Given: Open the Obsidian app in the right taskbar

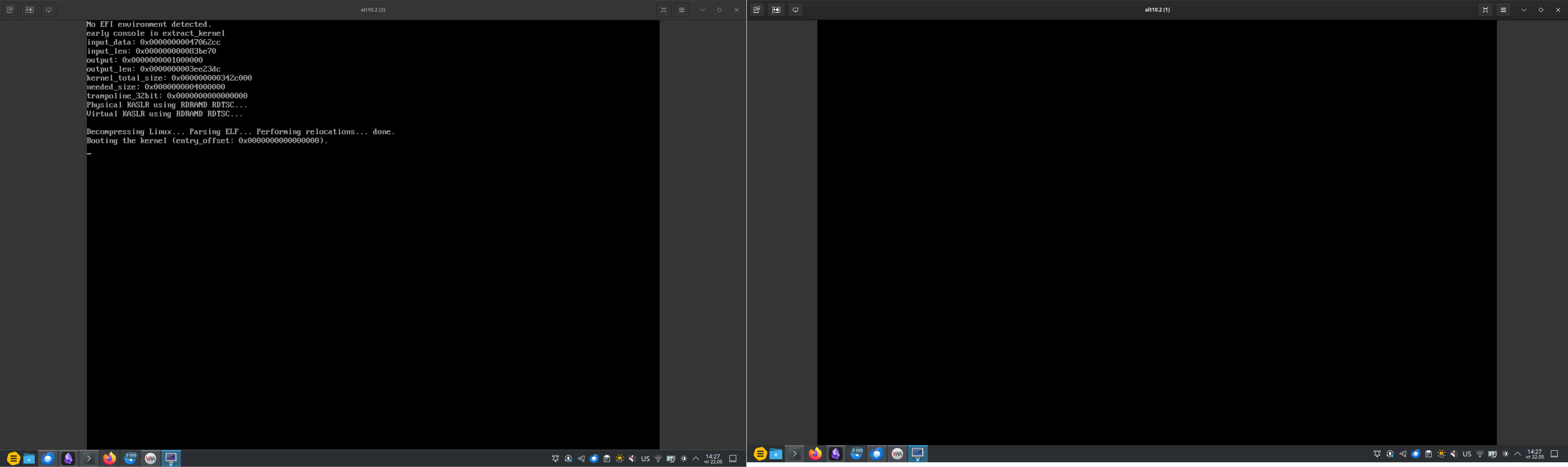Looking at the screenshot, I should coord(836,454).
